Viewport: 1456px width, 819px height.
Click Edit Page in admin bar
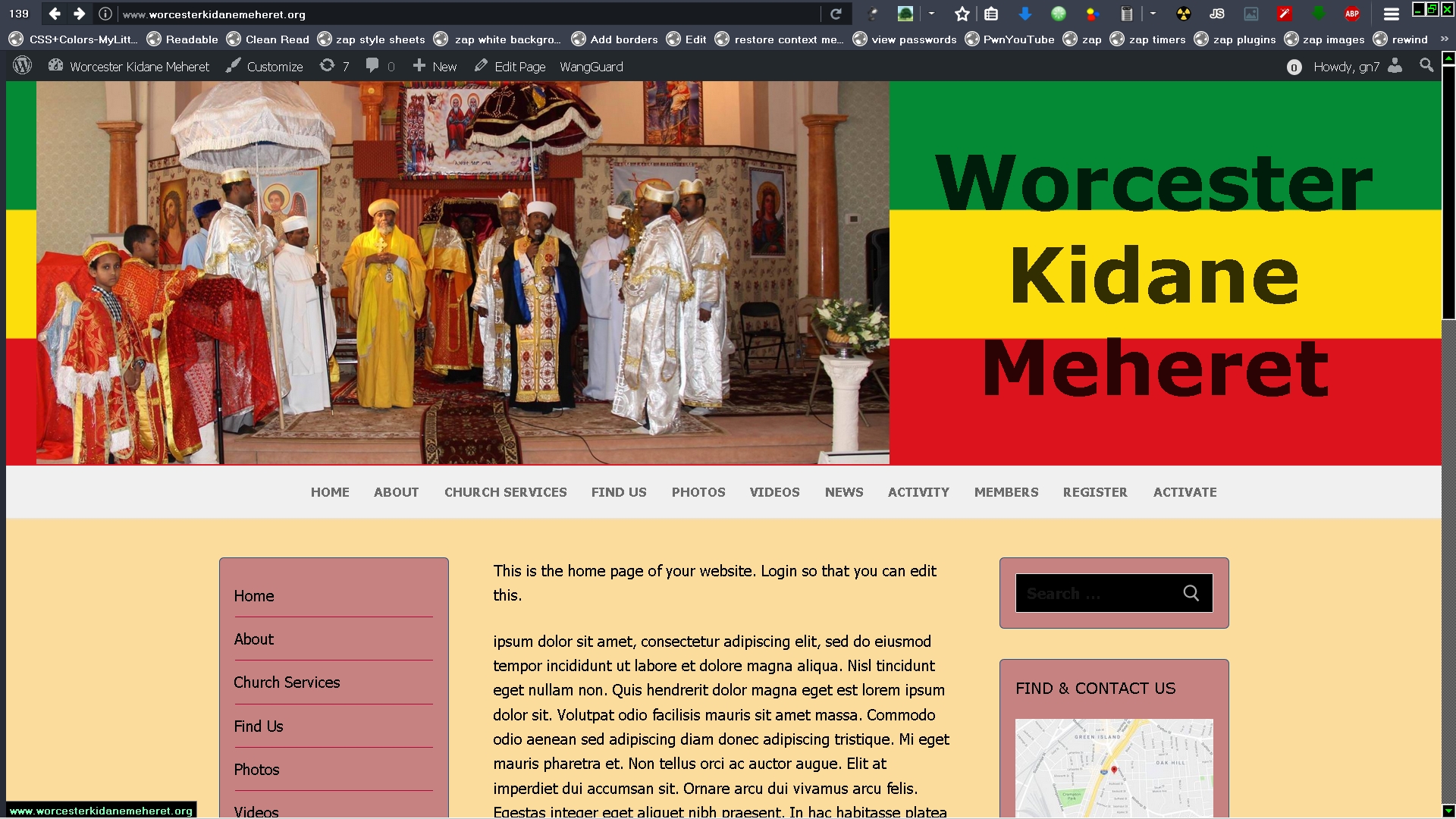click(x=510, y=67)
